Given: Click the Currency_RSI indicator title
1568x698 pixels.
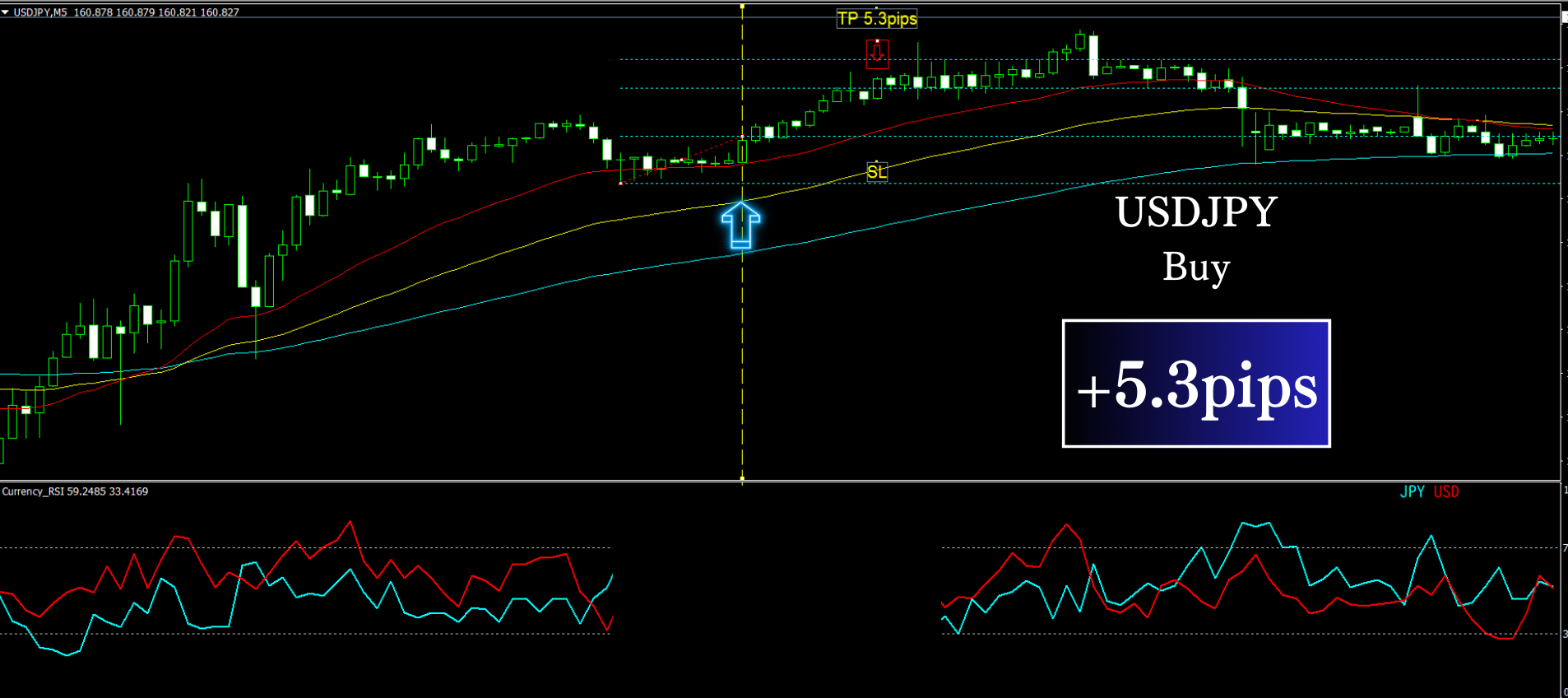Looking at the screenshot, I should click(75, 491).
